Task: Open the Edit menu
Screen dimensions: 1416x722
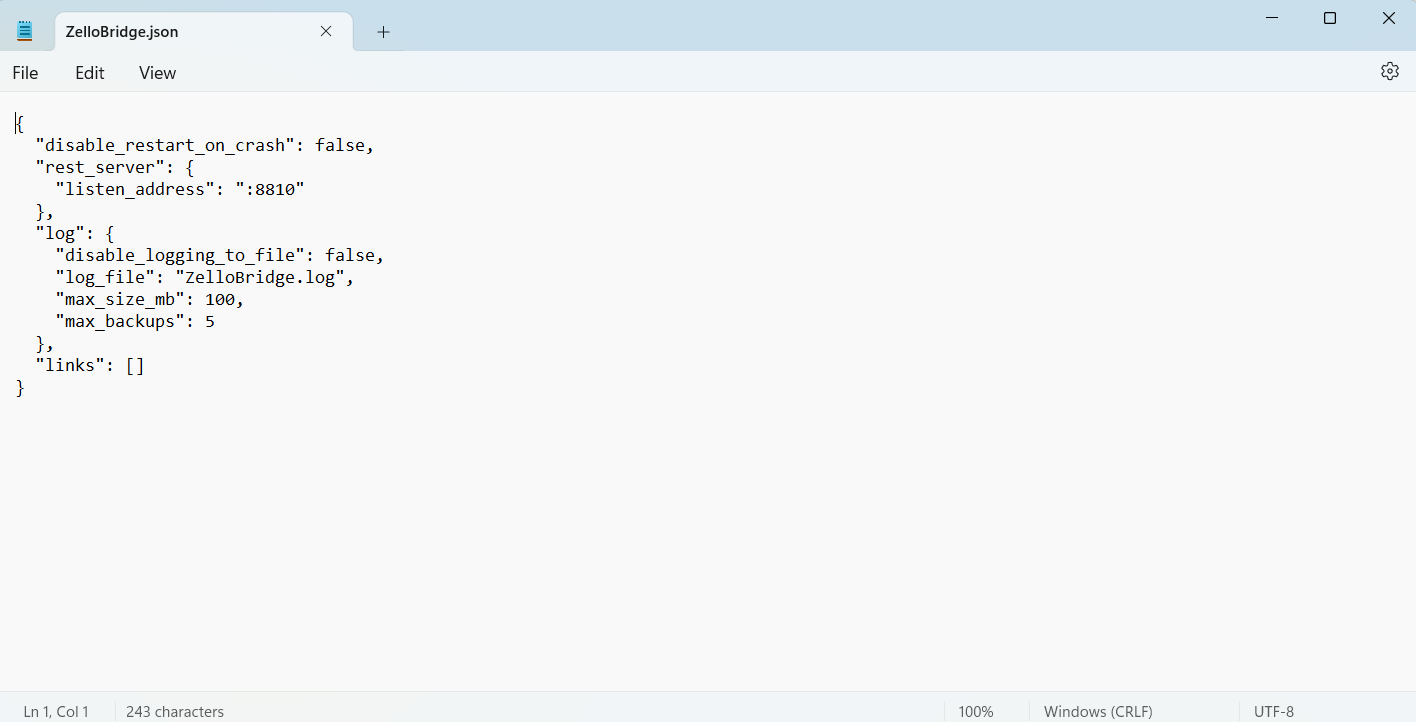Action: (90, 73)
